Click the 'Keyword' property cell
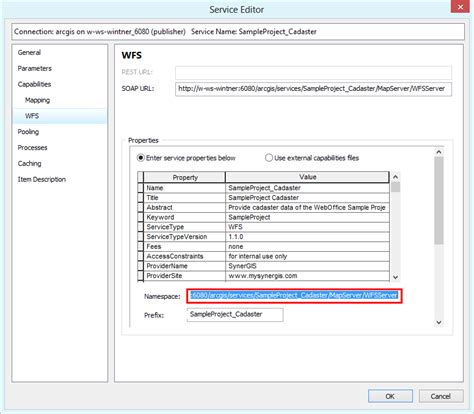The image size is (474, 414). 185,217
